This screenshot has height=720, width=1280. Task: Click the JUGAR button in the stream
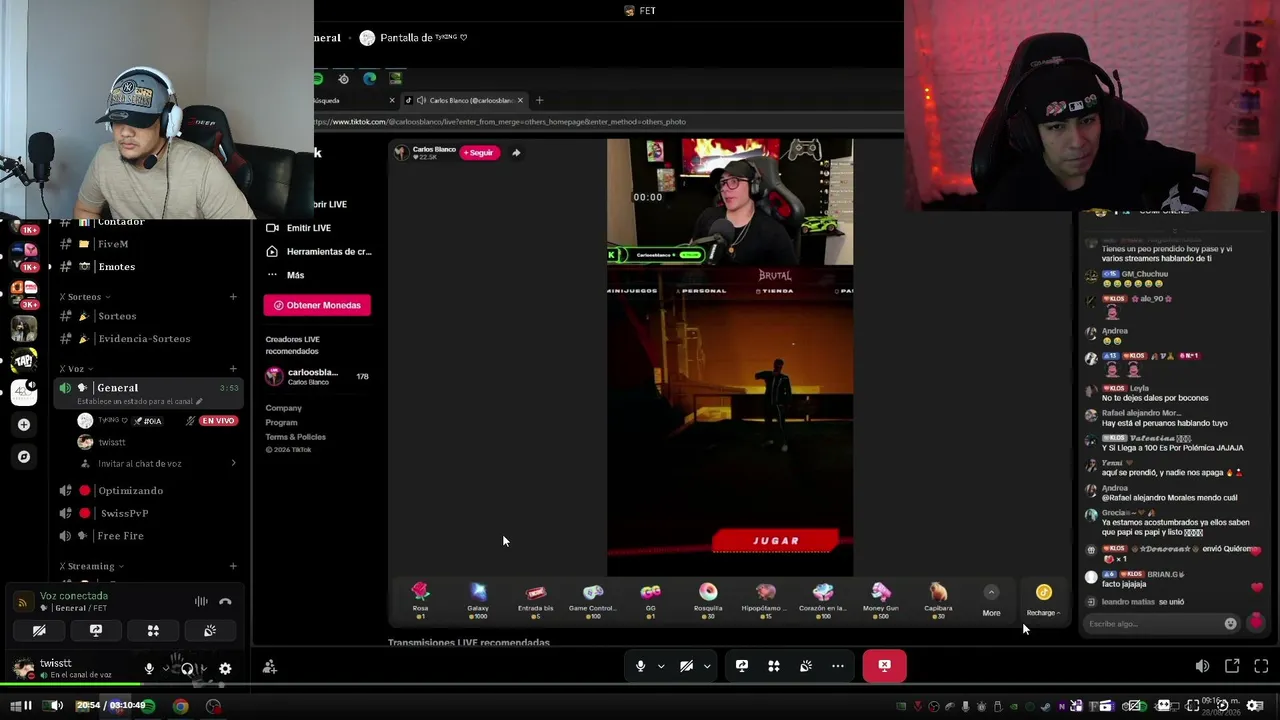coord(775,541)
